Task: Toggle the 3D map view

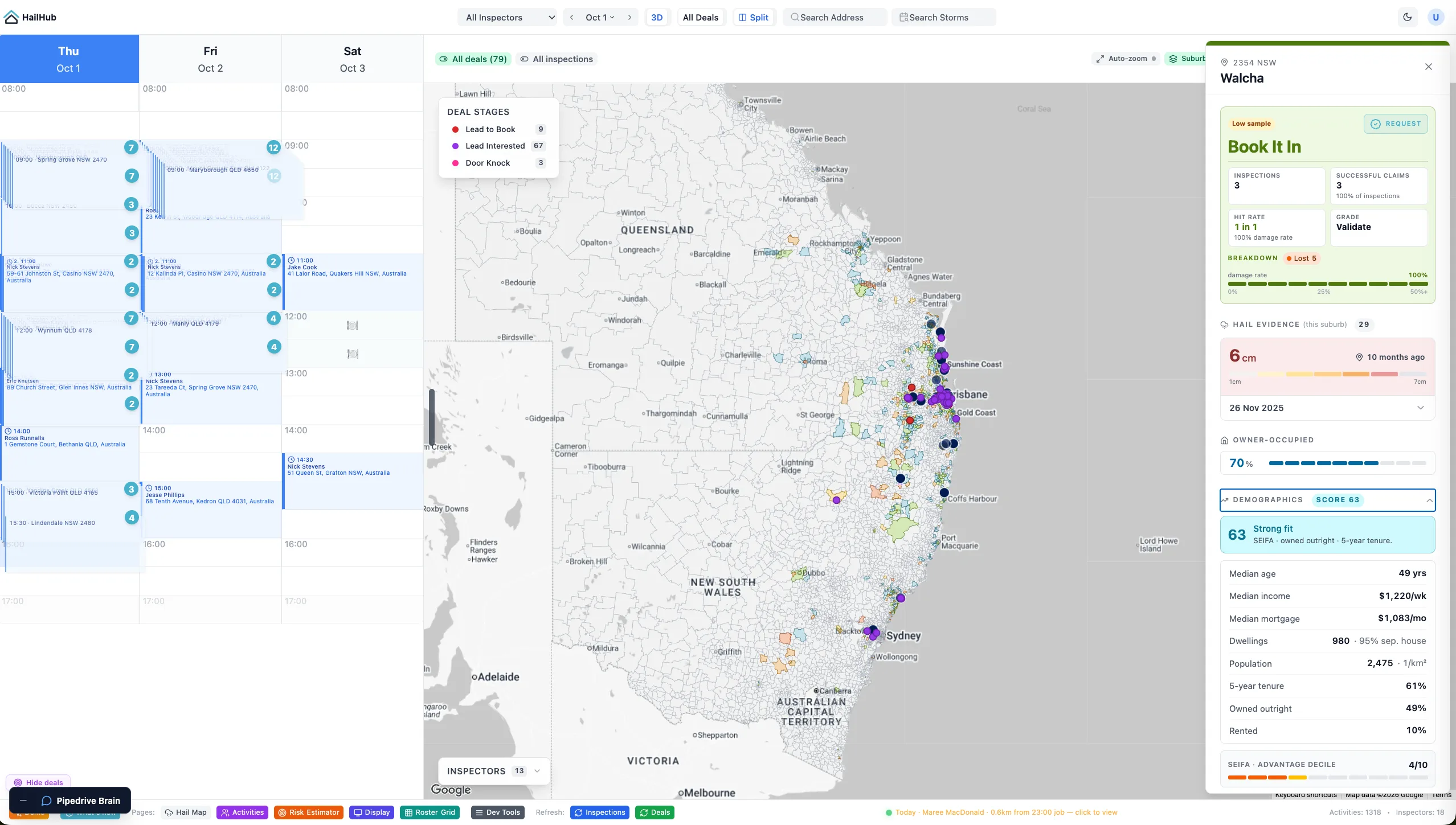Action: [x=657, y=17]
